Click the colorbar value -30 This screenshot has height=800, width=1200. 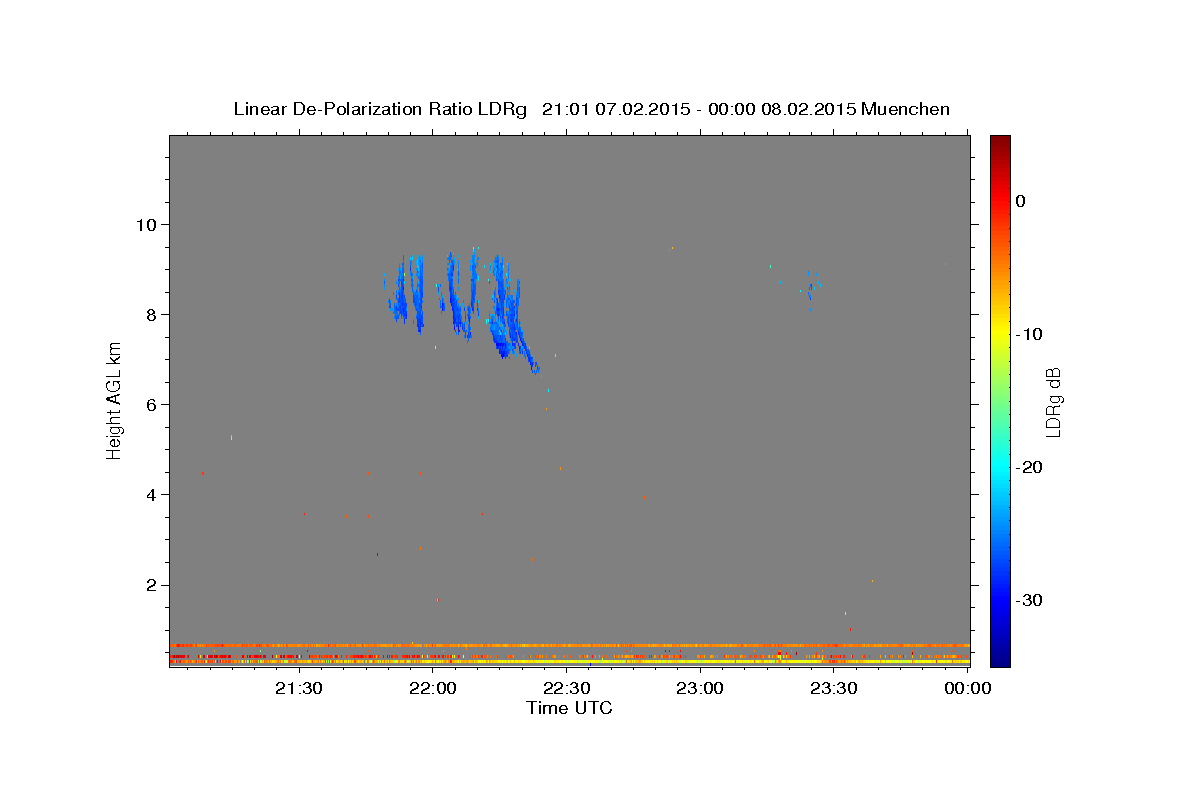tap(1030, 600)
